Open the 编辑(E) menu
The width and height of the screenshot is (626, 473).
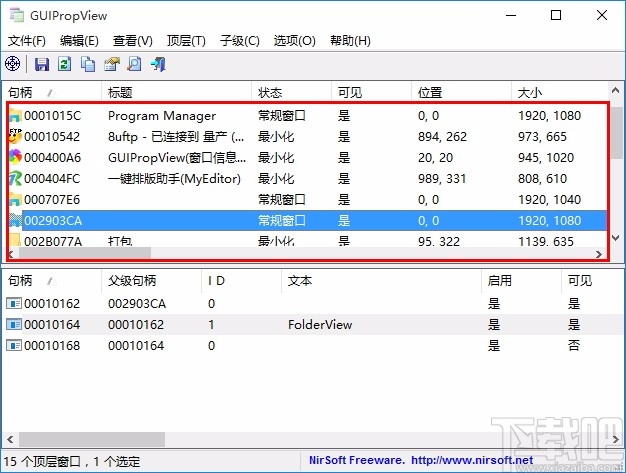[x=79, y=41]
